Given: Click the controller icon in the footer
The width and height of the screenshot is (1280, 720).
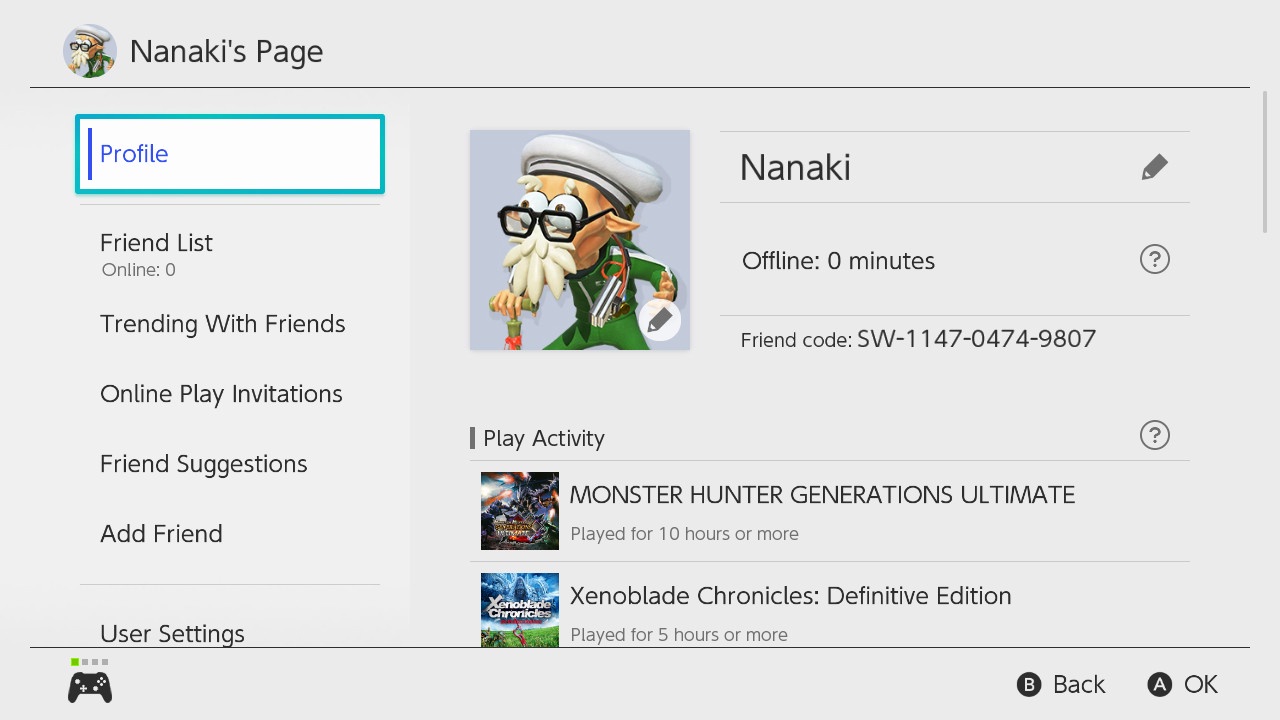Looking at the screenshot, I should (90, 687).
